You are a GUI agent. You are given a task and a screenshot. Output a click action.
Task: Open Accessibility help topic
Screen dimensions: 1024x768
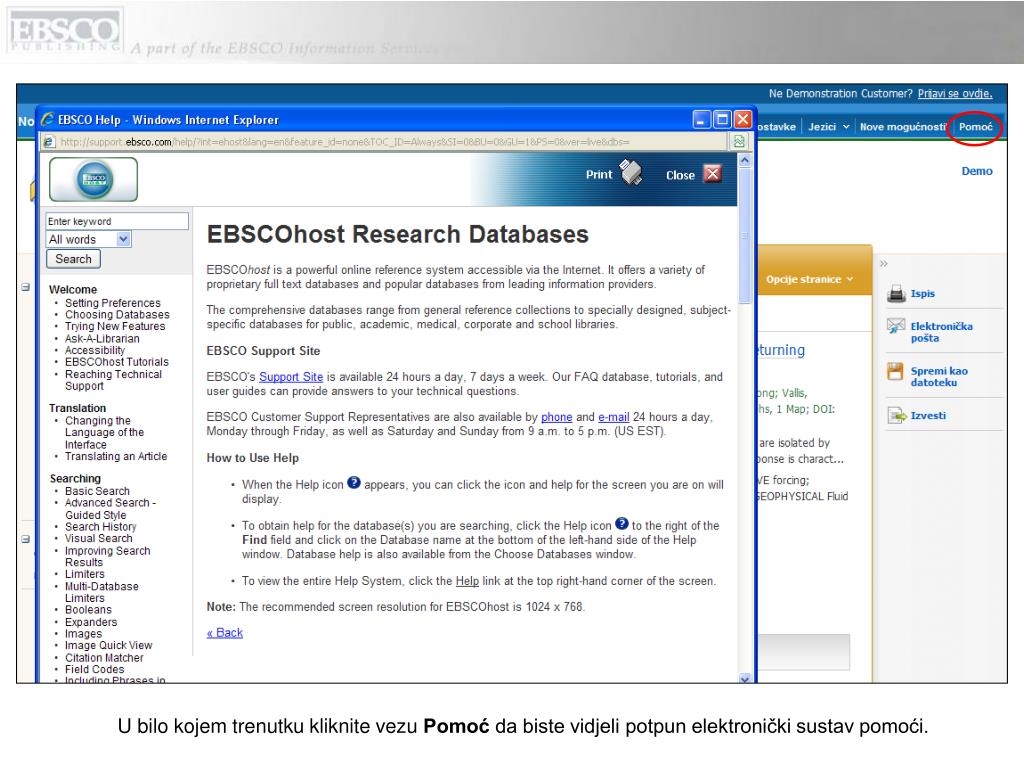pos(95,350)
